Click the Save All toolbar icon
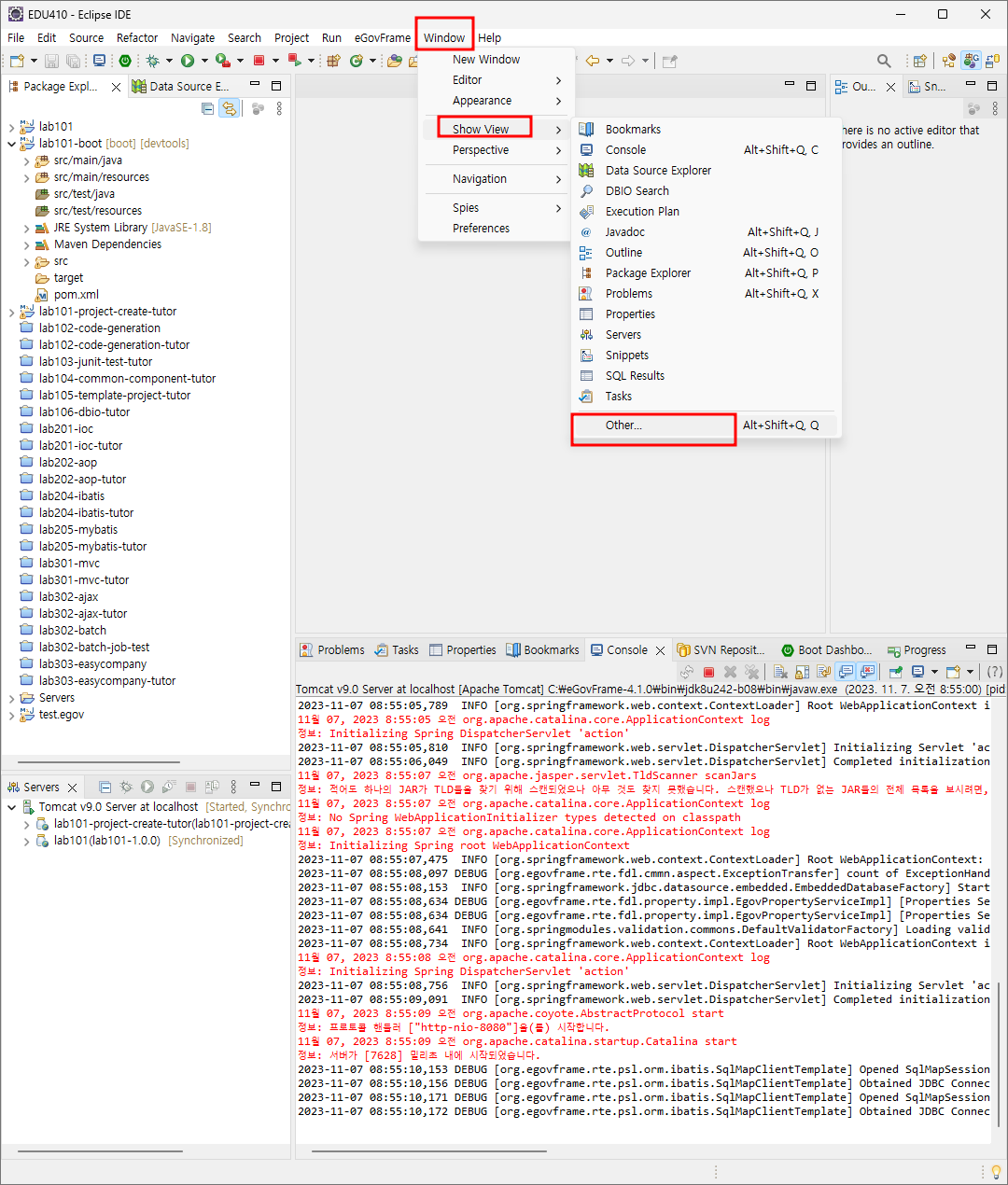The image size is (1008, 1185). [73, 61]
